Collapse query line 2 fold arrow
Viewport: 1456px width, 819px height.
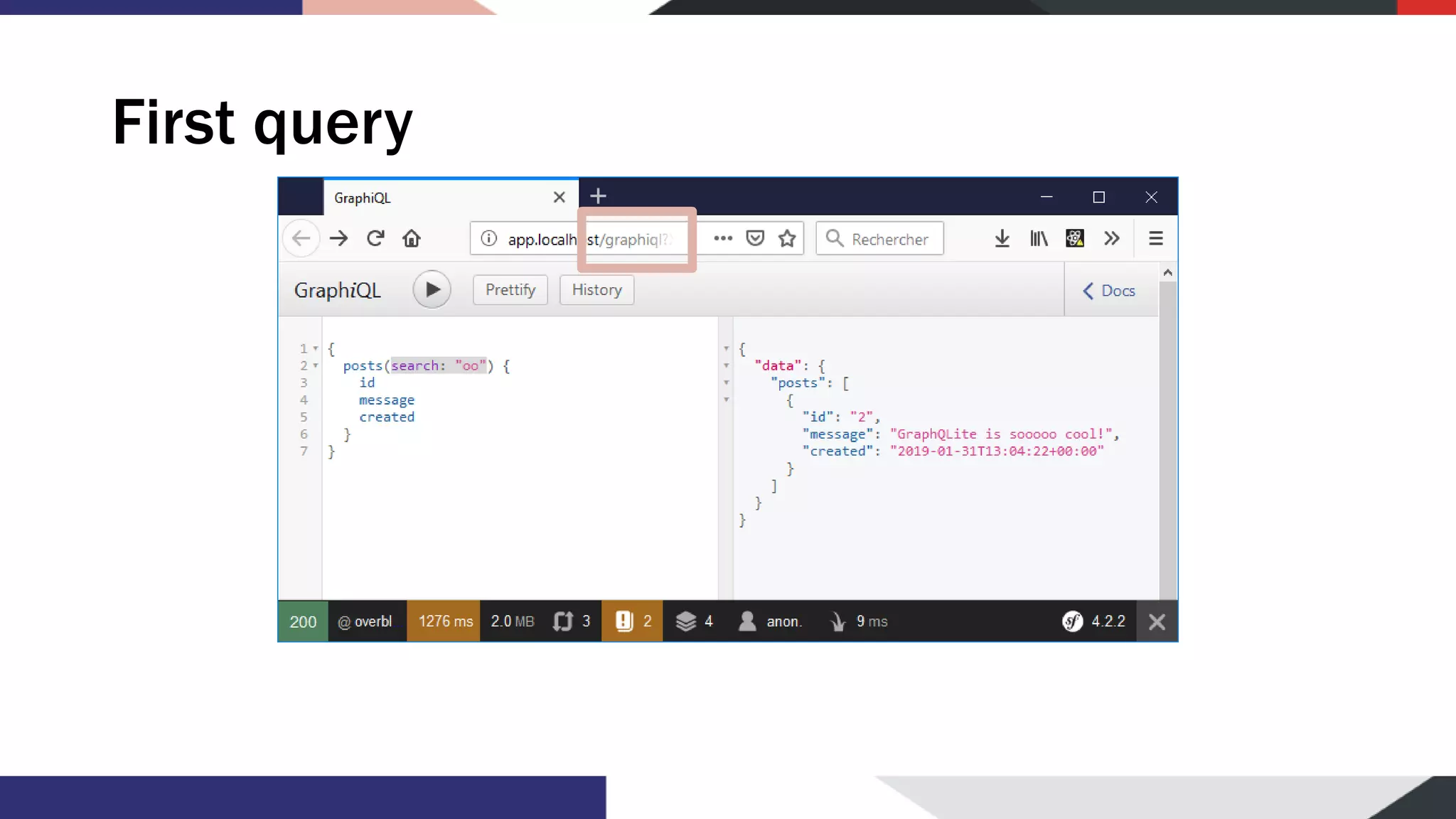pyautogui.click(x=316, y=365)
